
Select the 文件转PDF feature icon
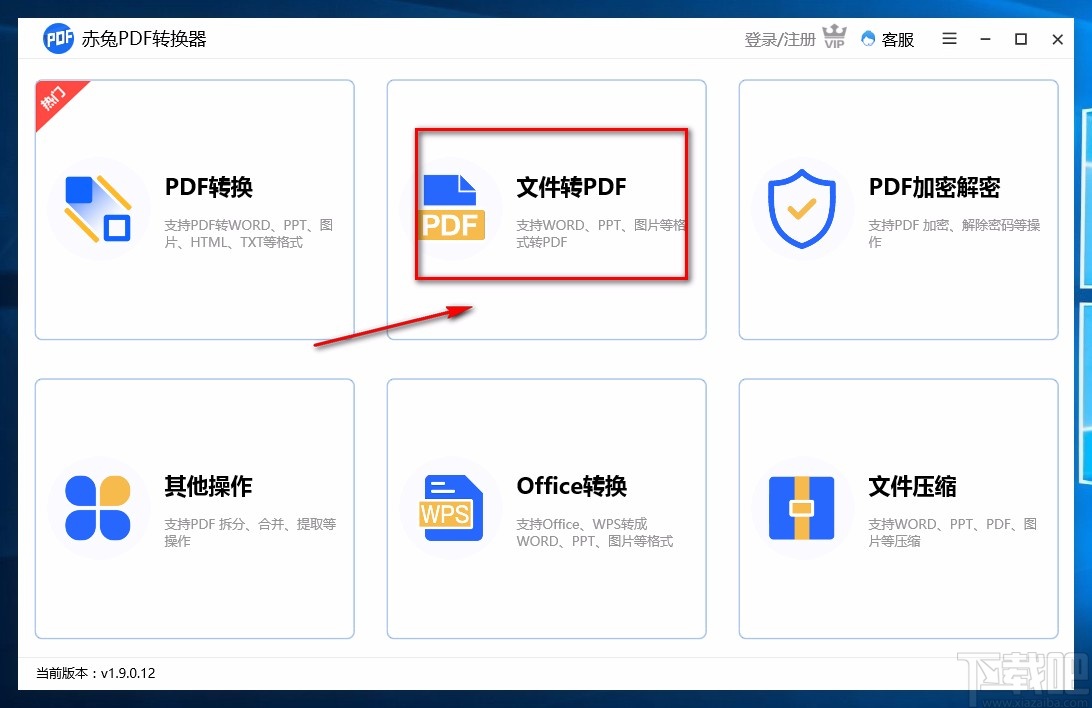tap(451, 208)
